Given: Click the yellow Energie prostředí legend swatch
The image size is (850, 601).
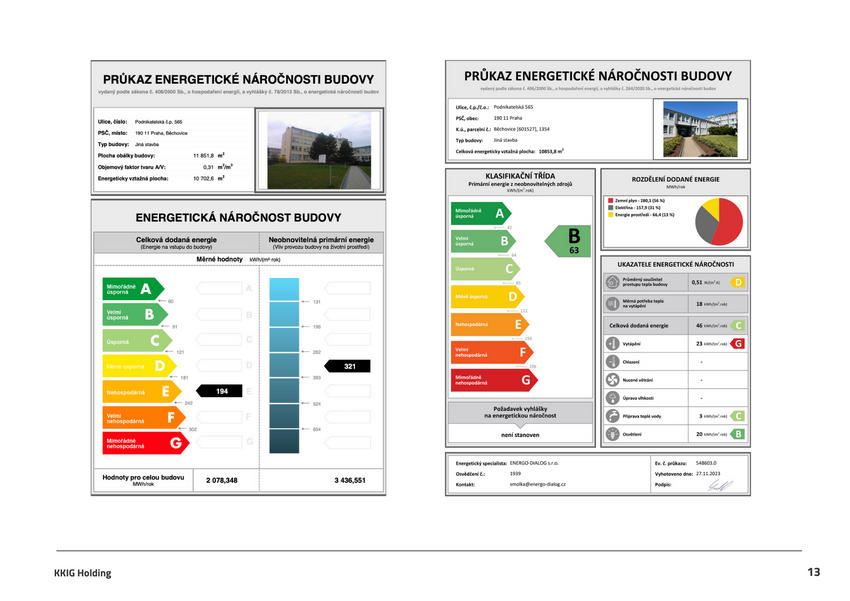Looking at the screenshot, I should pos(610,215).
